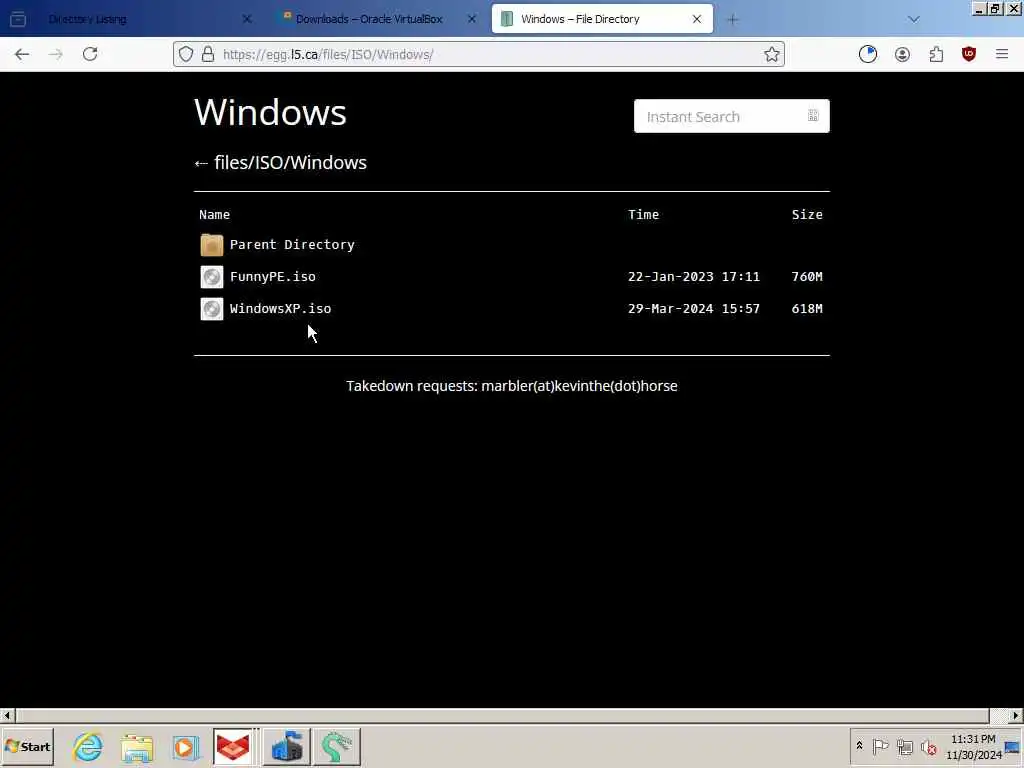Close the Directory Listing tab

247,19
